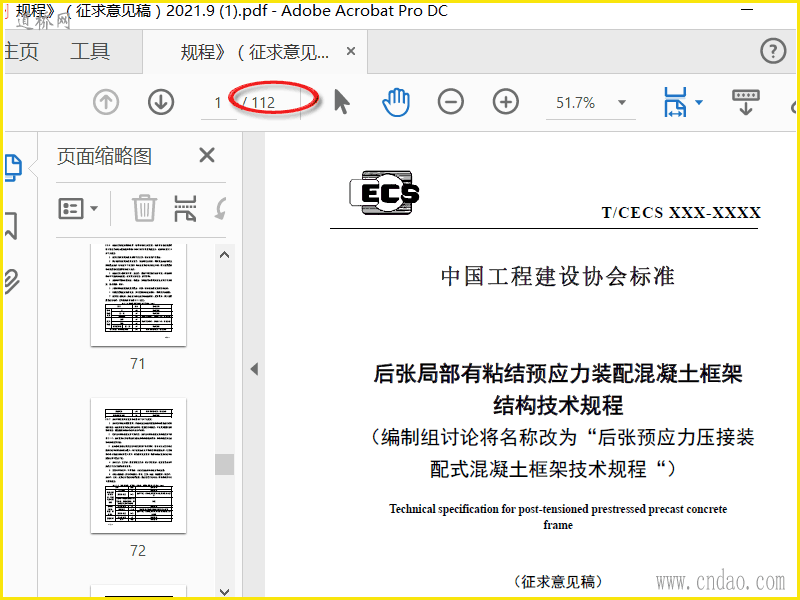Screen dimensions: 800x600
Task: Click the insert/extract pages scissors icon
Action: tap(185, 208)
